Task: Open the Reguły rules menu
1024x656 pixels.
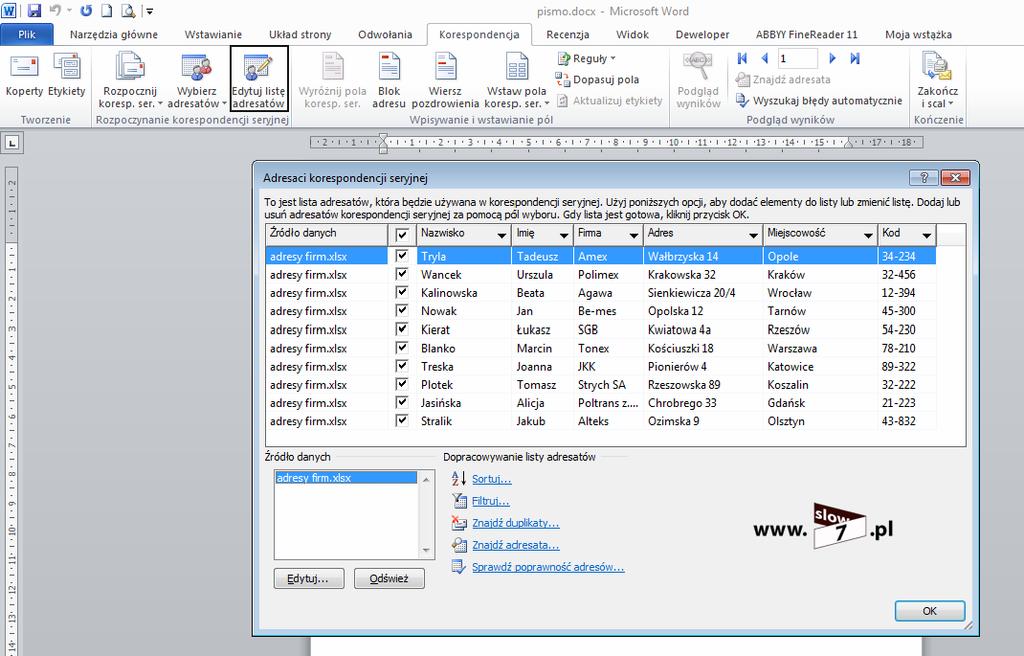Action: [586, 59]
